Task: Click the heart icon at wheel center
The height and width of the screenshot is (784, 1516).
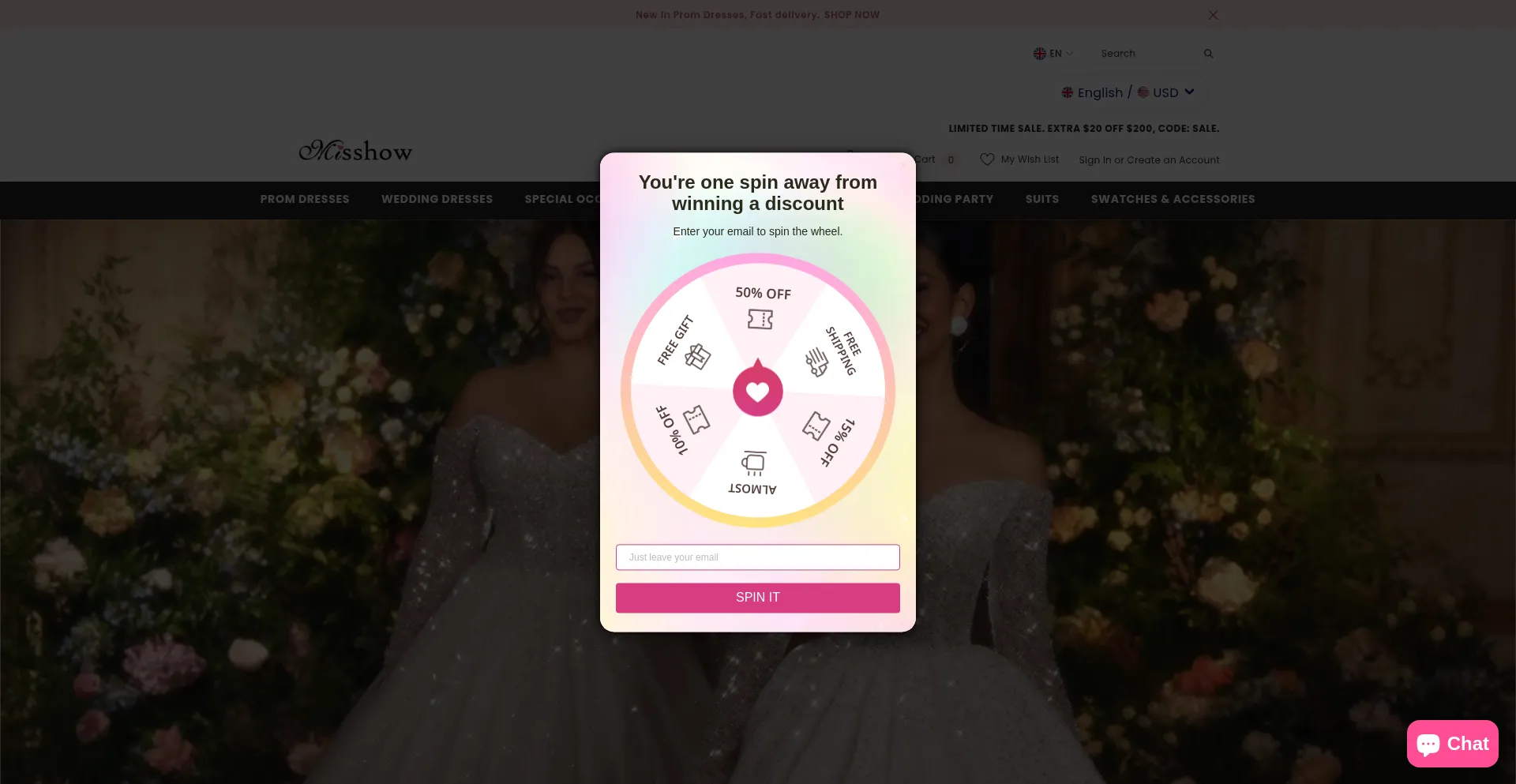Action: point(758,391)
